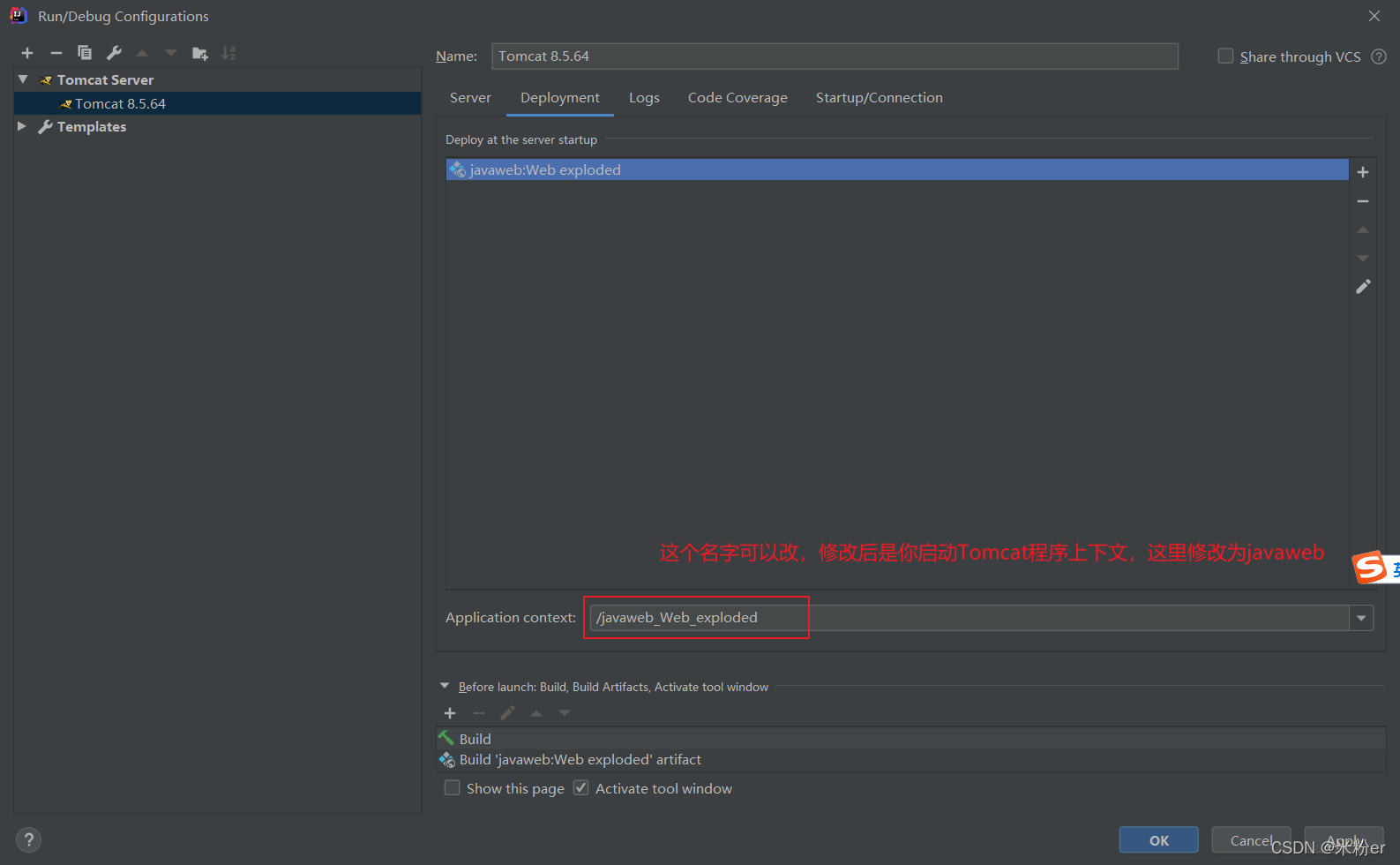Collapse the Before launch section

(445, 686)
